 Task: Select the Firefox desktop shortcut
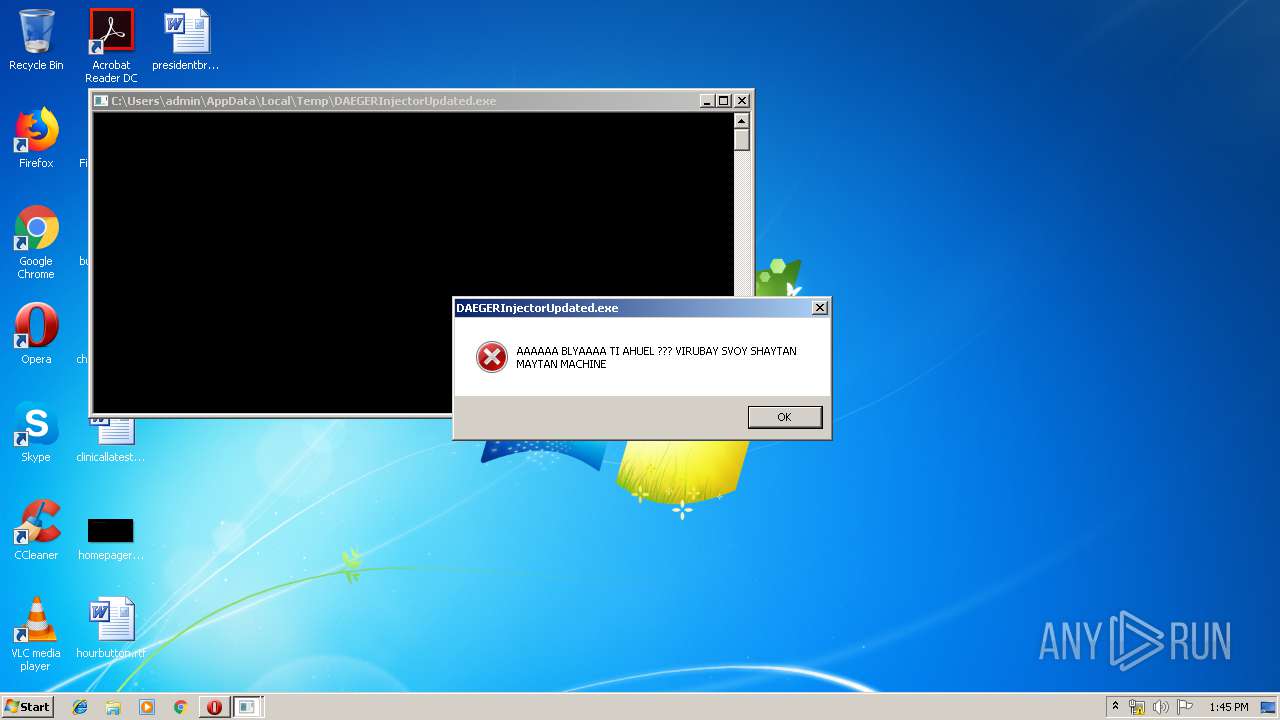tap(36, 138)
